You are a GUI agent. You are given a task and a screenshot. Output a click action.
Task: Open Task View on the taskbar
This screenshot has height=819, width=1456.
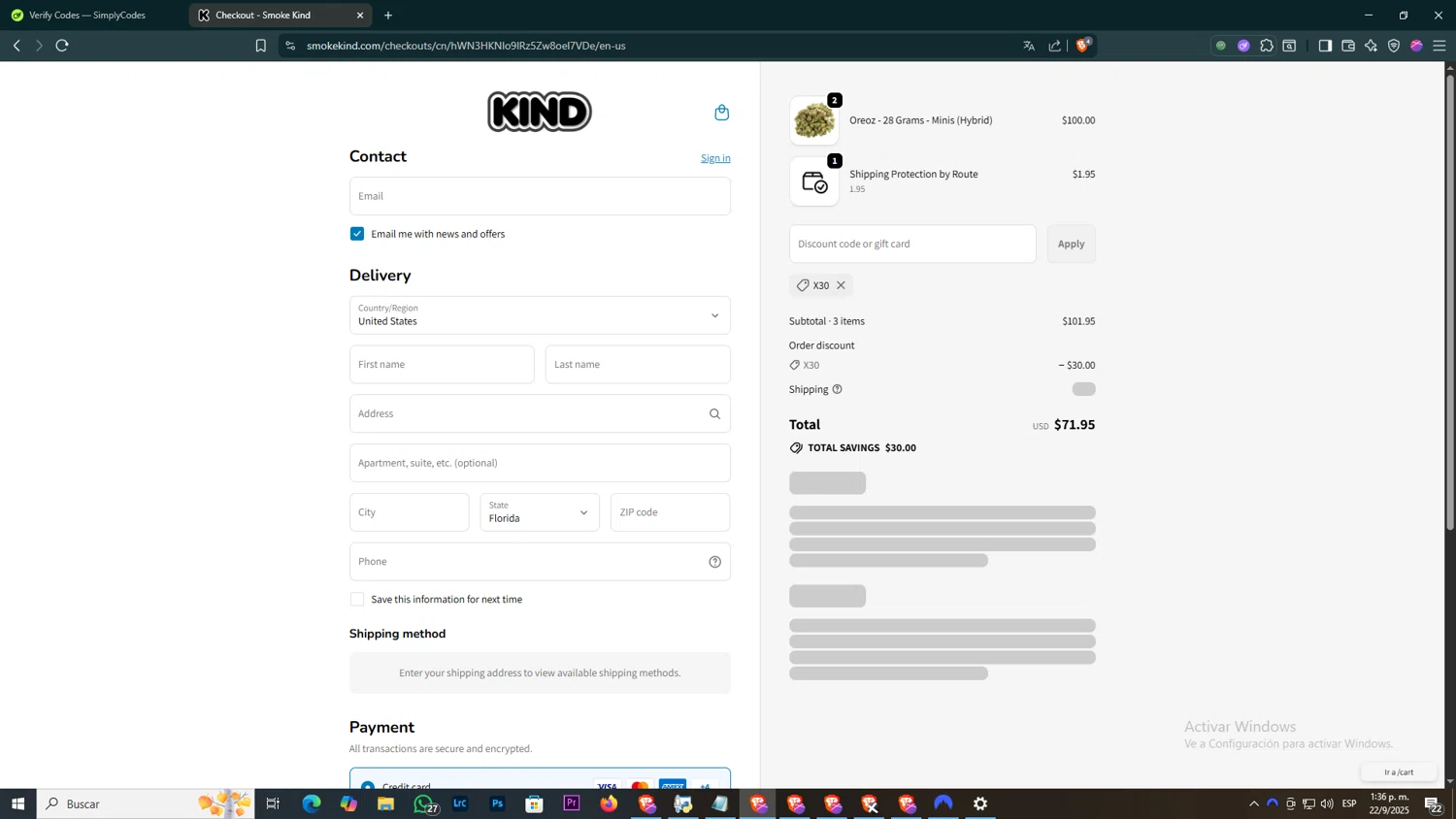273,803
